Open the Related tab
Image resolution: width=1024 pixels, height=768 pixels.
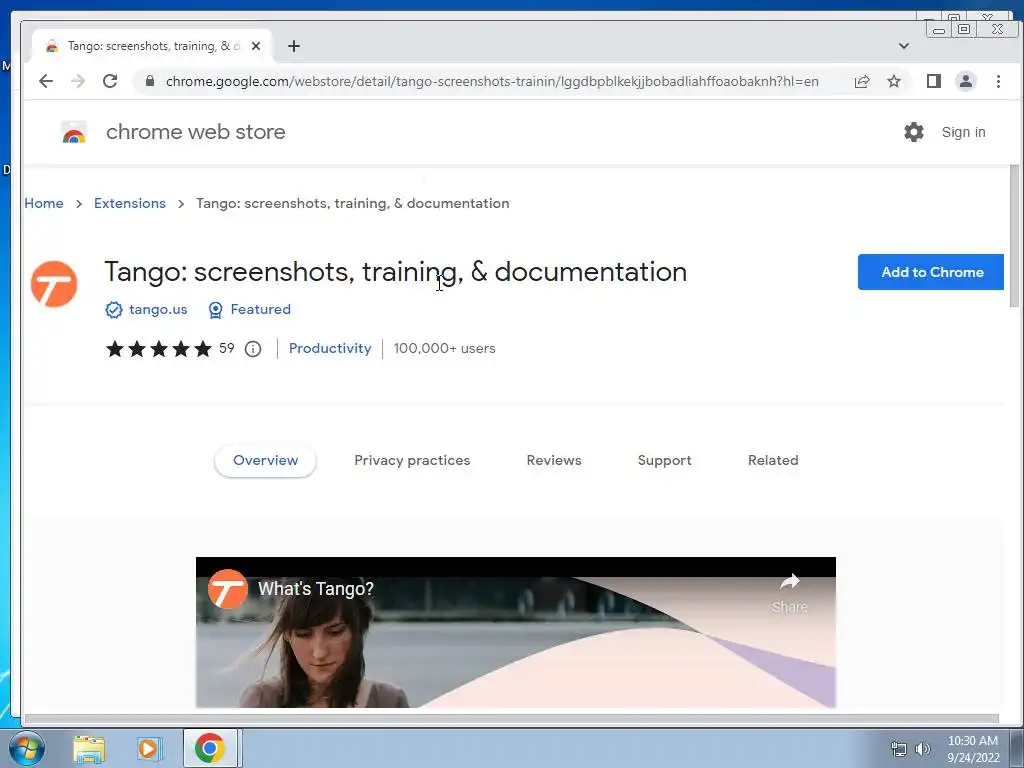(773, 460)
